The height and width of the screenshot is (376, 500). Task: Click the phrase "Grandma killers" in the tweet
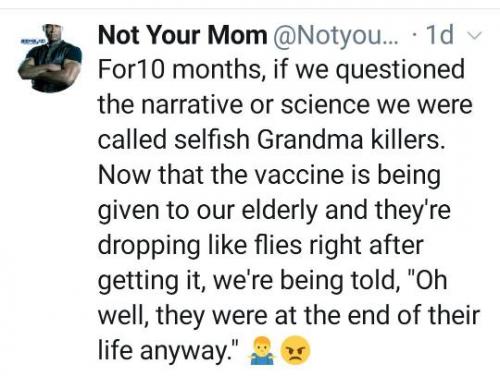coord(351,140)
